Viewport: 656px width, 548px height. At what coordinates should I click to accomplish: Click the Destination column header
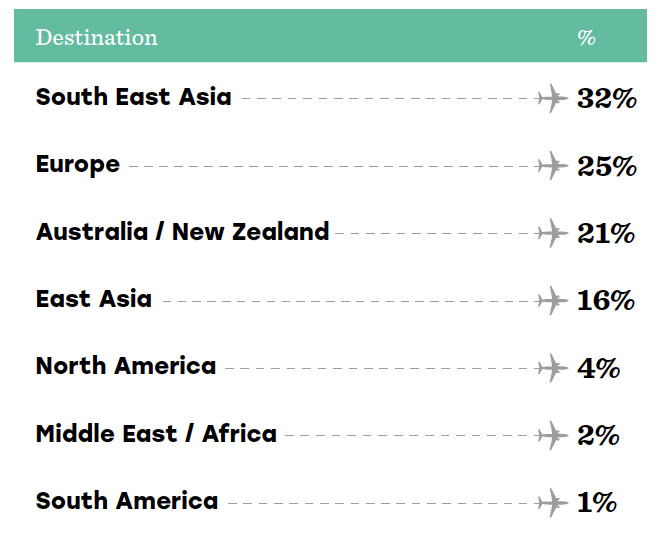point(97,37)
